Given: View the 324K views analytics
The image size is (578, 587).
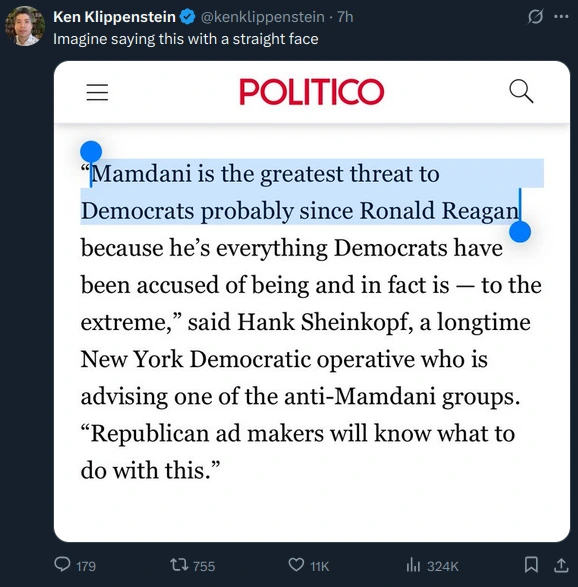Looking at the screenshot, I should coord(432,565).
